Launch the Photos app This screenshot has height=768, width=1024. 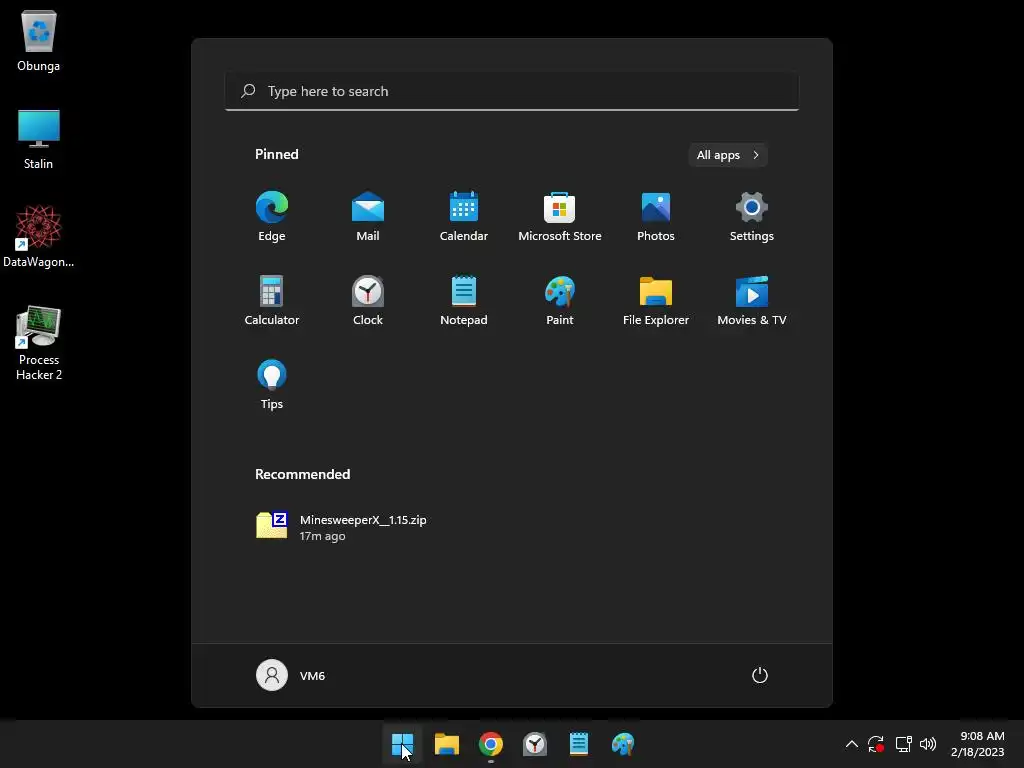pos(656,216)
